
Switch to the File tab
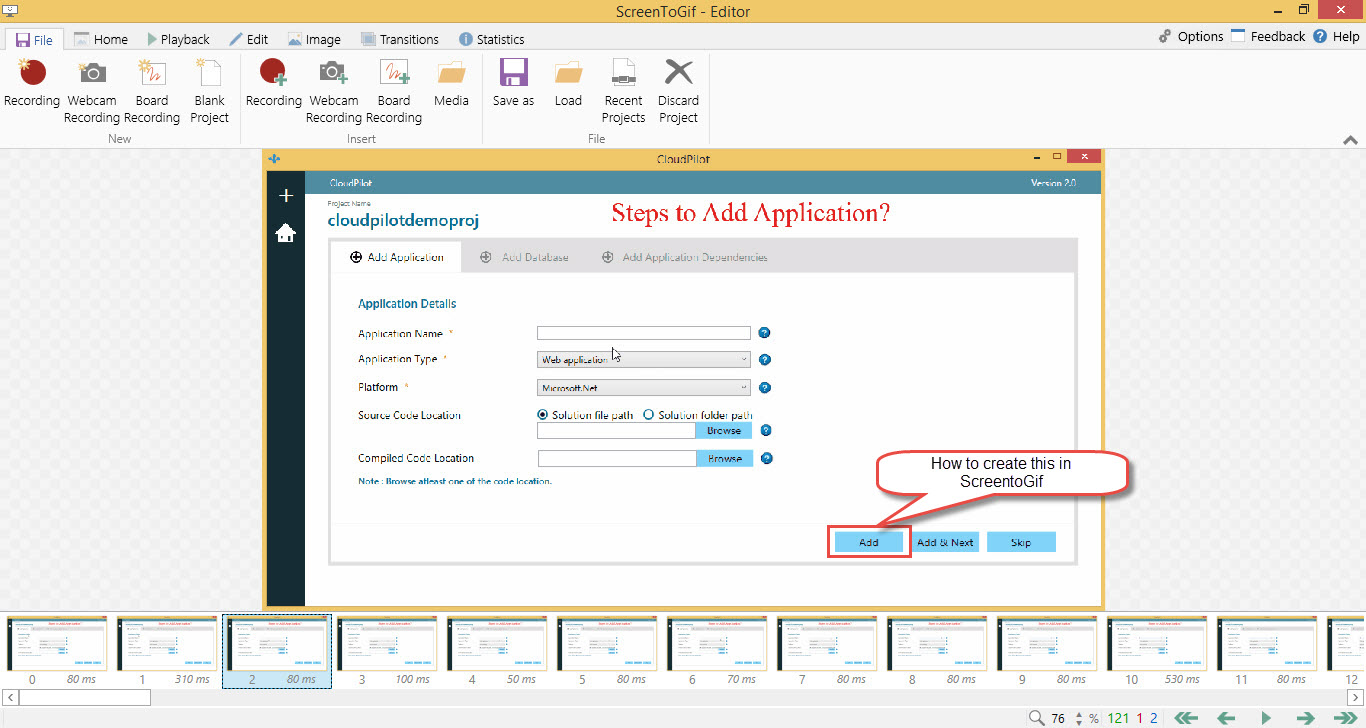pyautogui.click(x=34, y=40)
